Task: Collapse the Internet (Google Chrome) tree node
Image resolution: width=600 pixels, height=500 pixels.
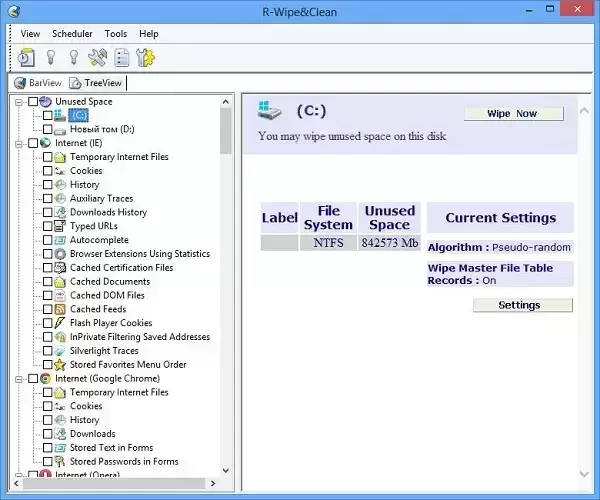Action: click(x=19, y=379)
